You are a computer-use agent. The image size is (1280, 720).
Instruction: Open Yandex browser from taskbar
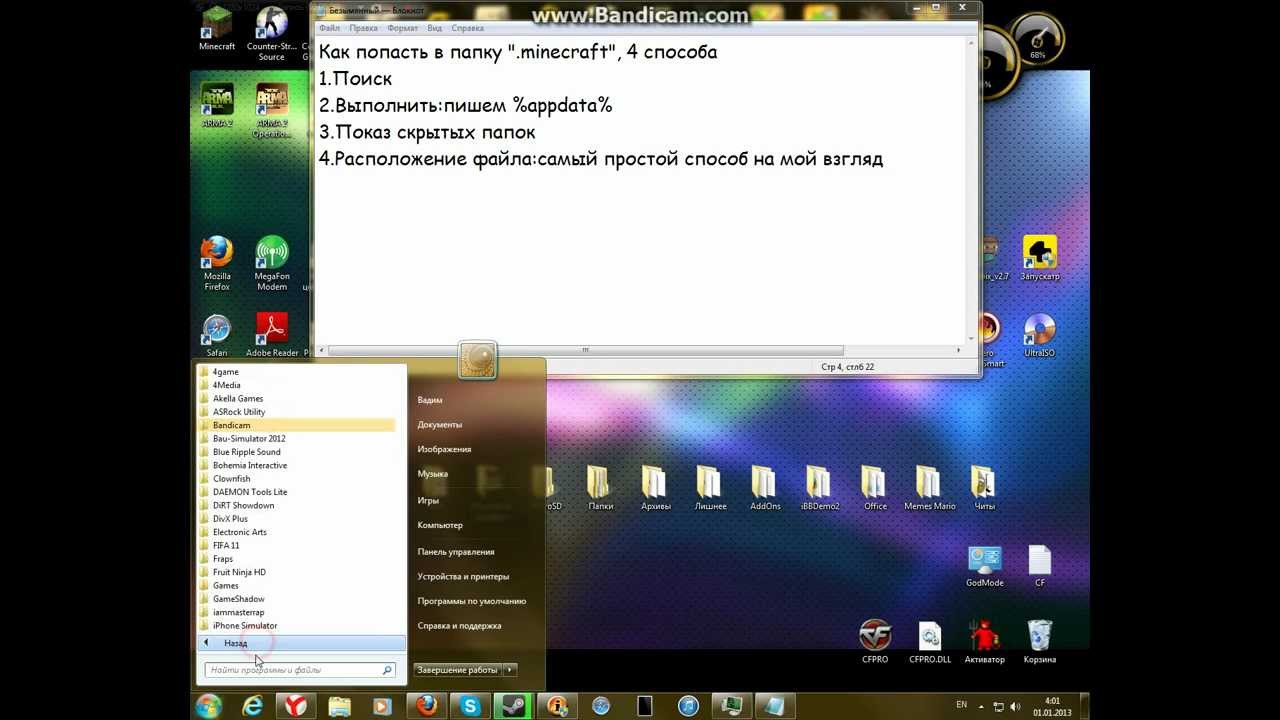click(x=296, y=706)
